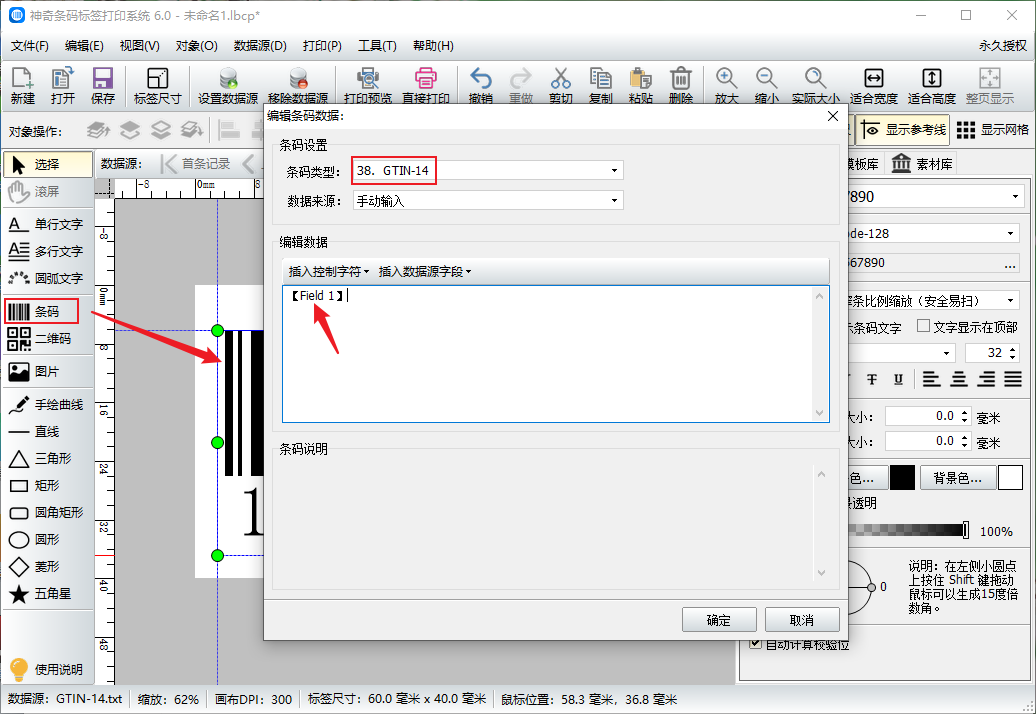Open 标签尺寸 label size settings

point(157,85)
